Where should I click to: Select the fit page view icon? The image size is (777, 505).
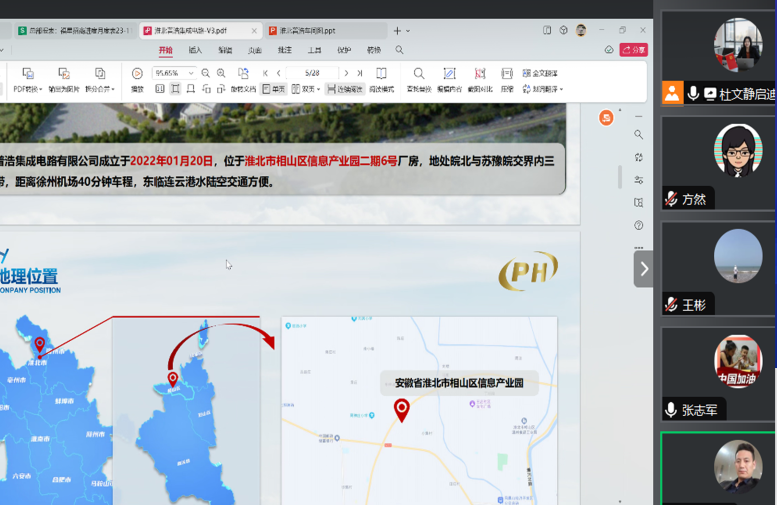coord(175,89)
